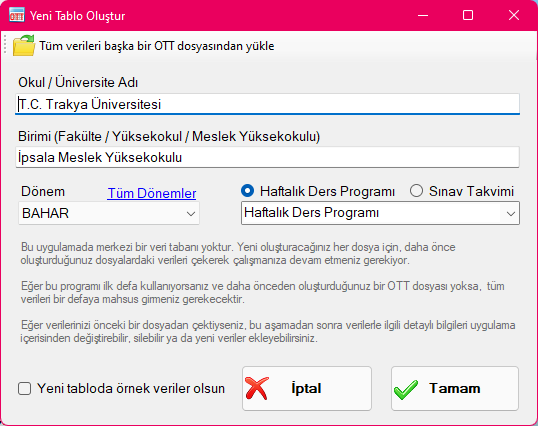Click the Okul / Üniversite Adı field
The width and height of the screenshot is (538, 426).
(x=267, y=104)
